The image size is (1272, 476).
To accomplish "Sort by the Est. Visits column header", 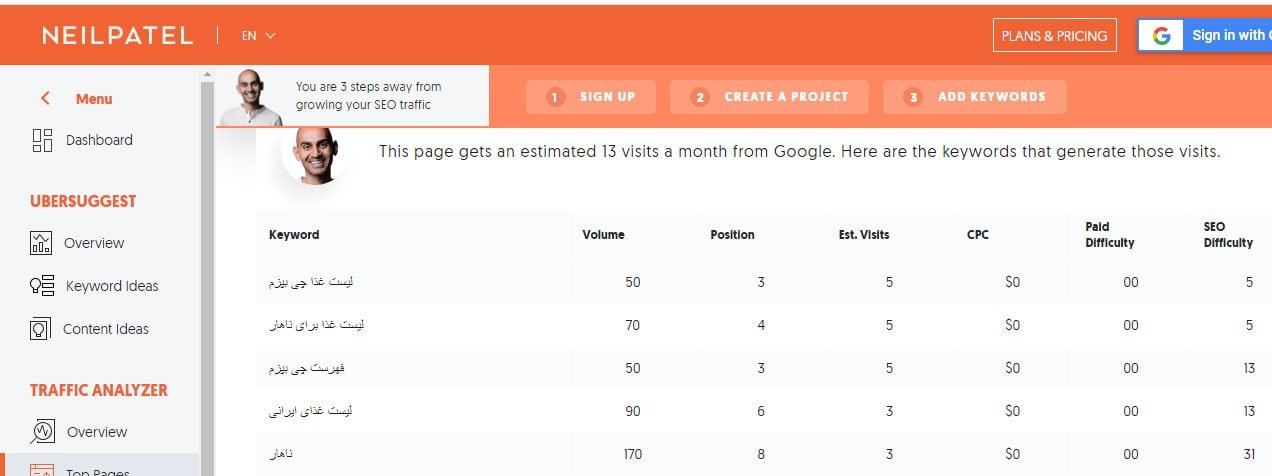I will coord(864,235).
